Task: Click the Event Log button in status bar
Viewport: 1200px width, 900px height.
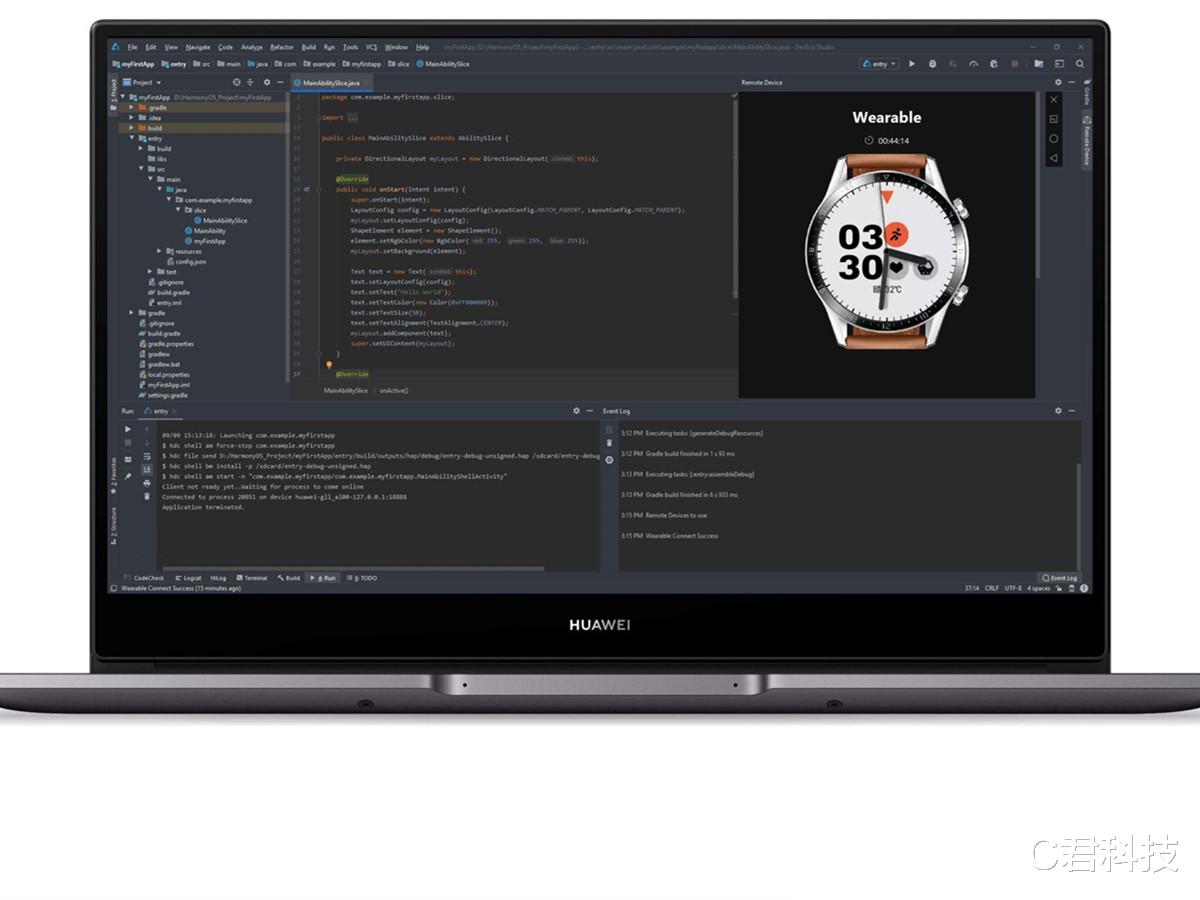Action: tap(1059, 578)
